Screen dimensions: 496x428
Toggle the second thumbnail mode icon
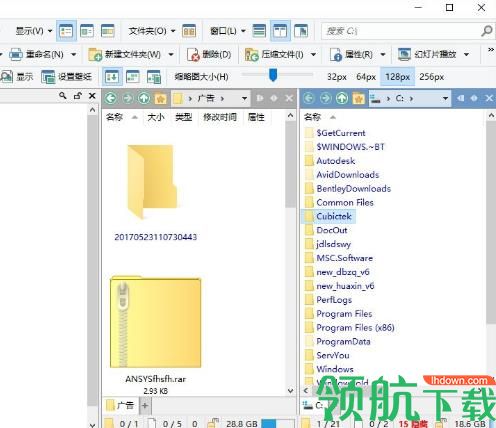[133, 77]
